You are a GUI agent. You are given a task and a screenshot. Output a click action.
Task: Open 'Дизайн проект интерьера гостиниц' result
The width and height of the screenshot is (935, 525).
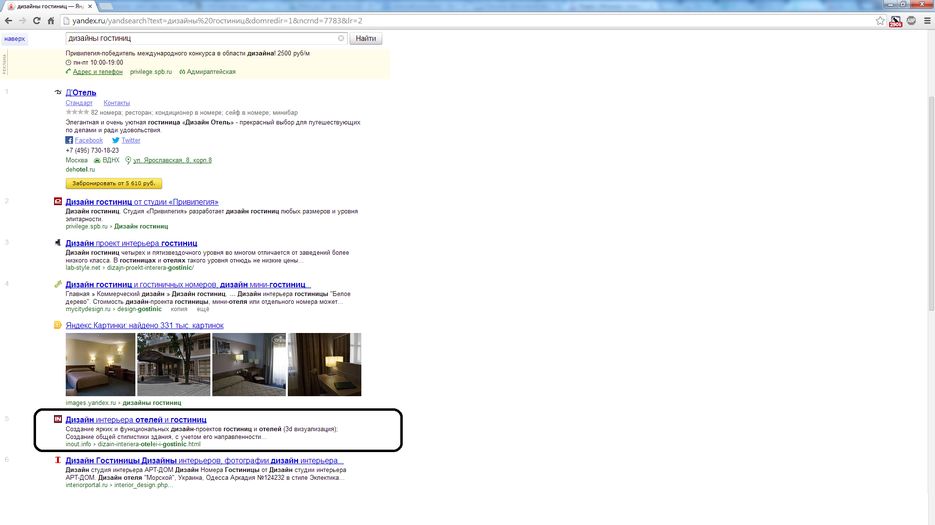[131, 243]
